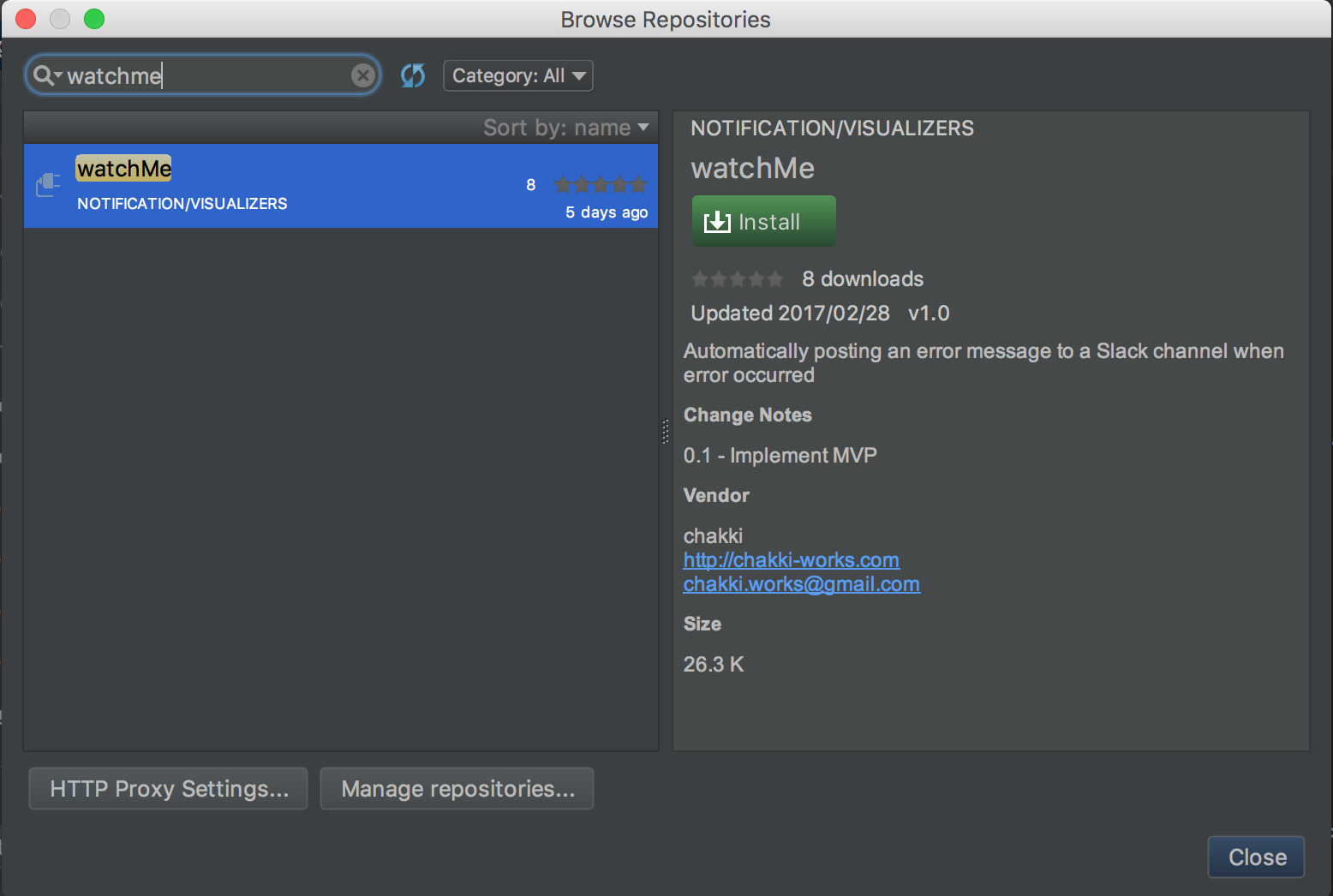Click the download count 8 in the watchMe row
This screenshot has height=896, width=1333.
(531, 185)
